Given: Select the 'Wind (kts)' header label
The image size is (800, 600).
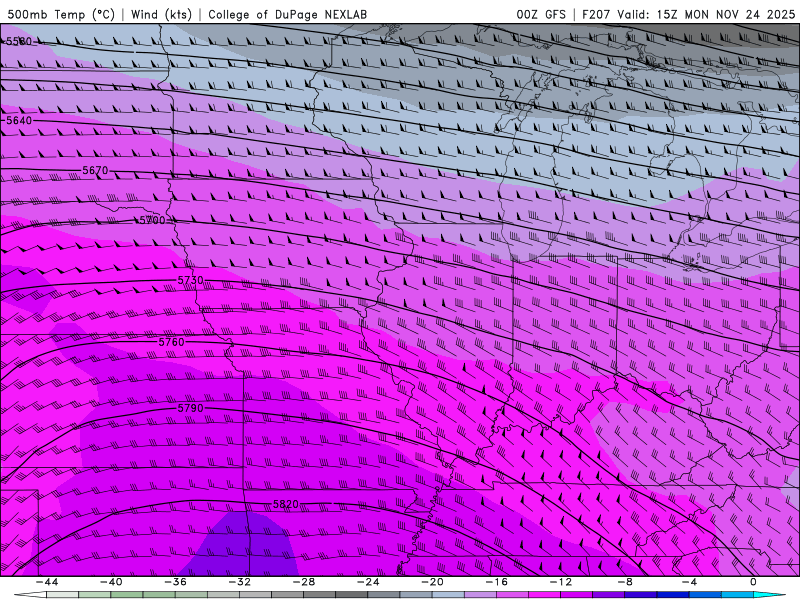Looking at the screenshot, I should pyautogui.click(x=161, y=14).
